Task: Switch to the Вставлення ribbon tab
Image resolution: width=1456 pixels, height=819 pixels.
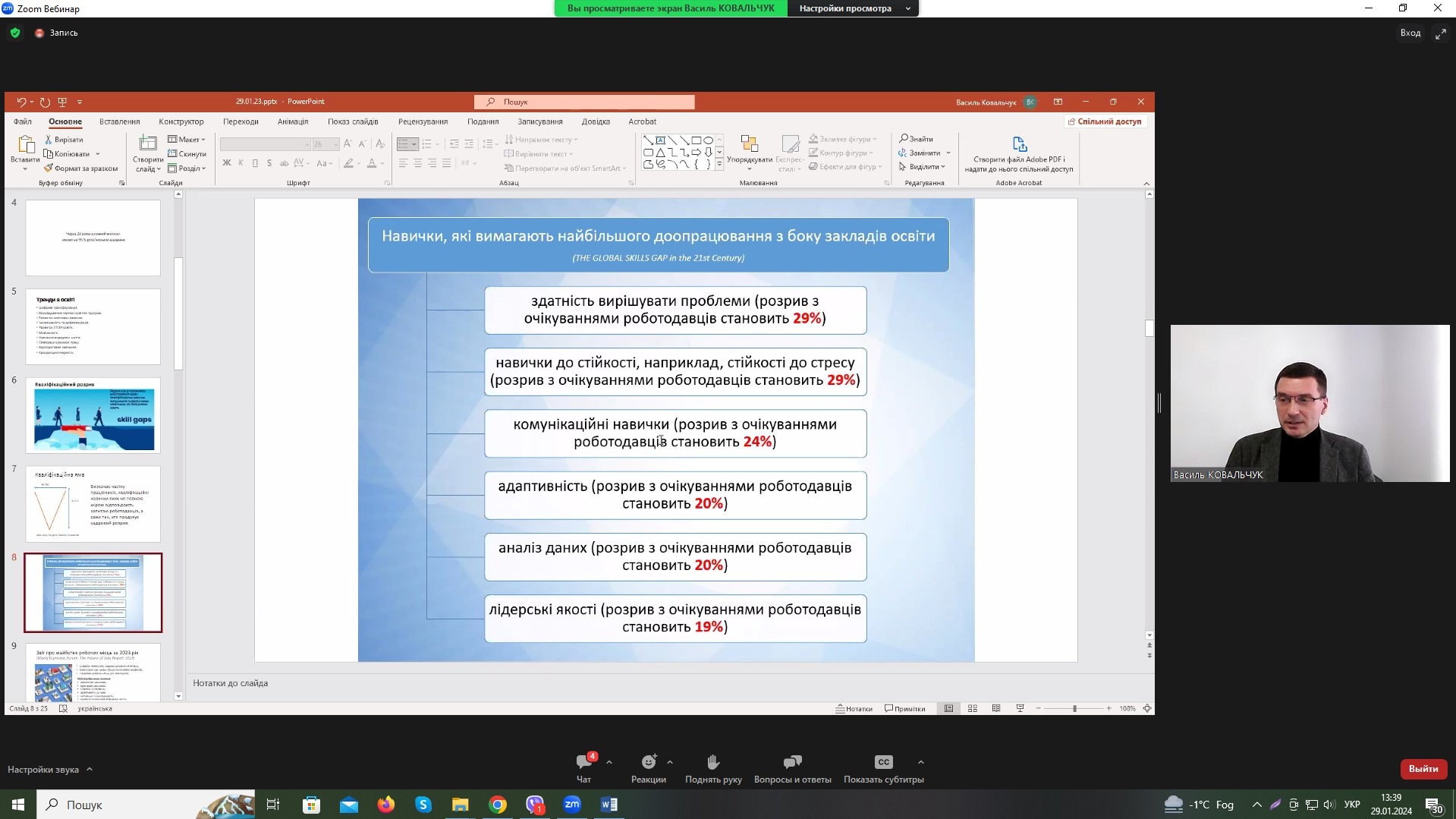Action: [120, 121]
